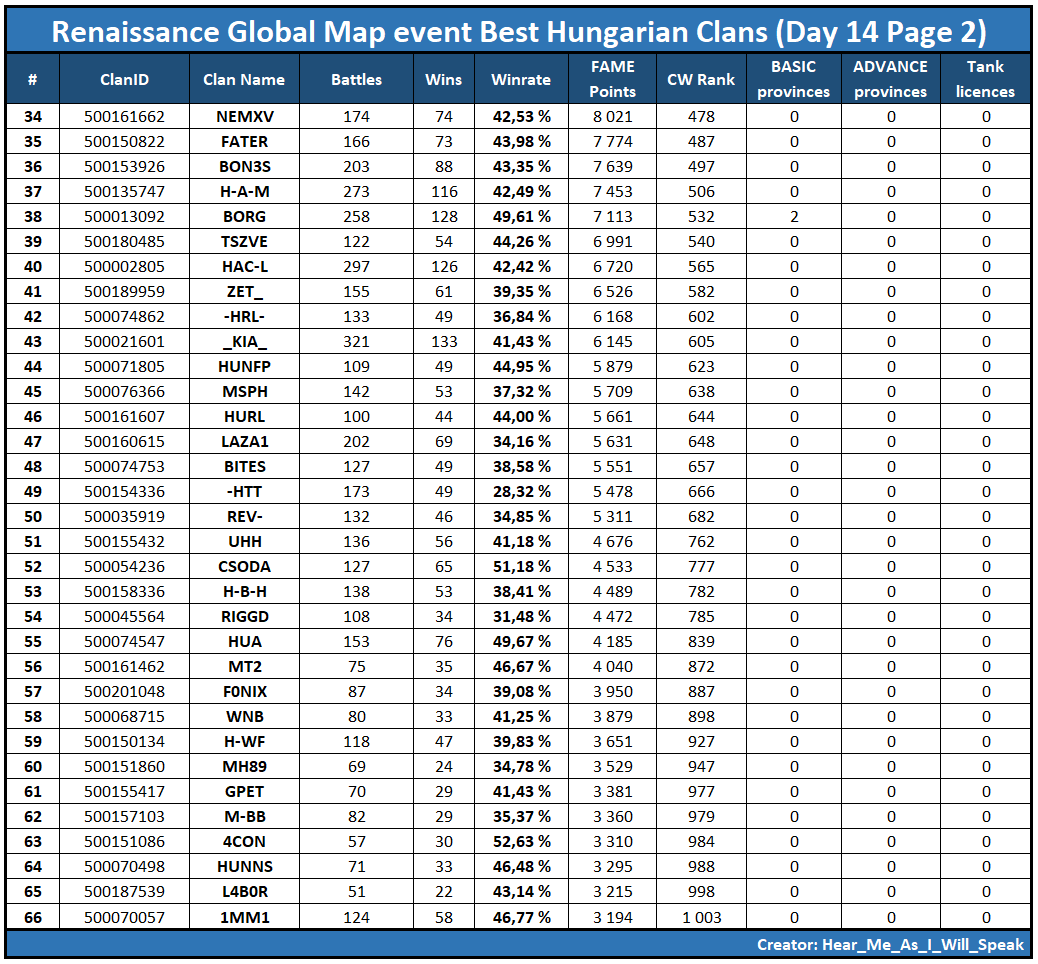
Task: Click the Winrate column header
Action: (521, 79)
